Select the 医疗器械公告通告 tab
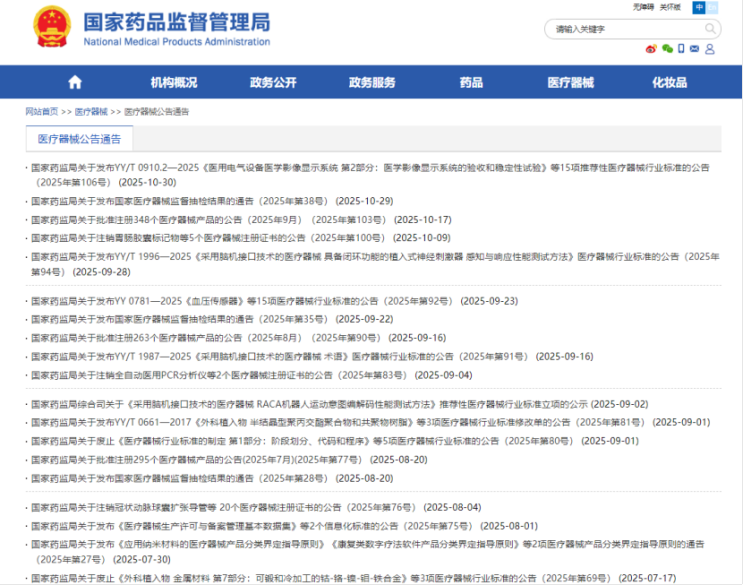743x585 pixels. click(x=79, y=139)
